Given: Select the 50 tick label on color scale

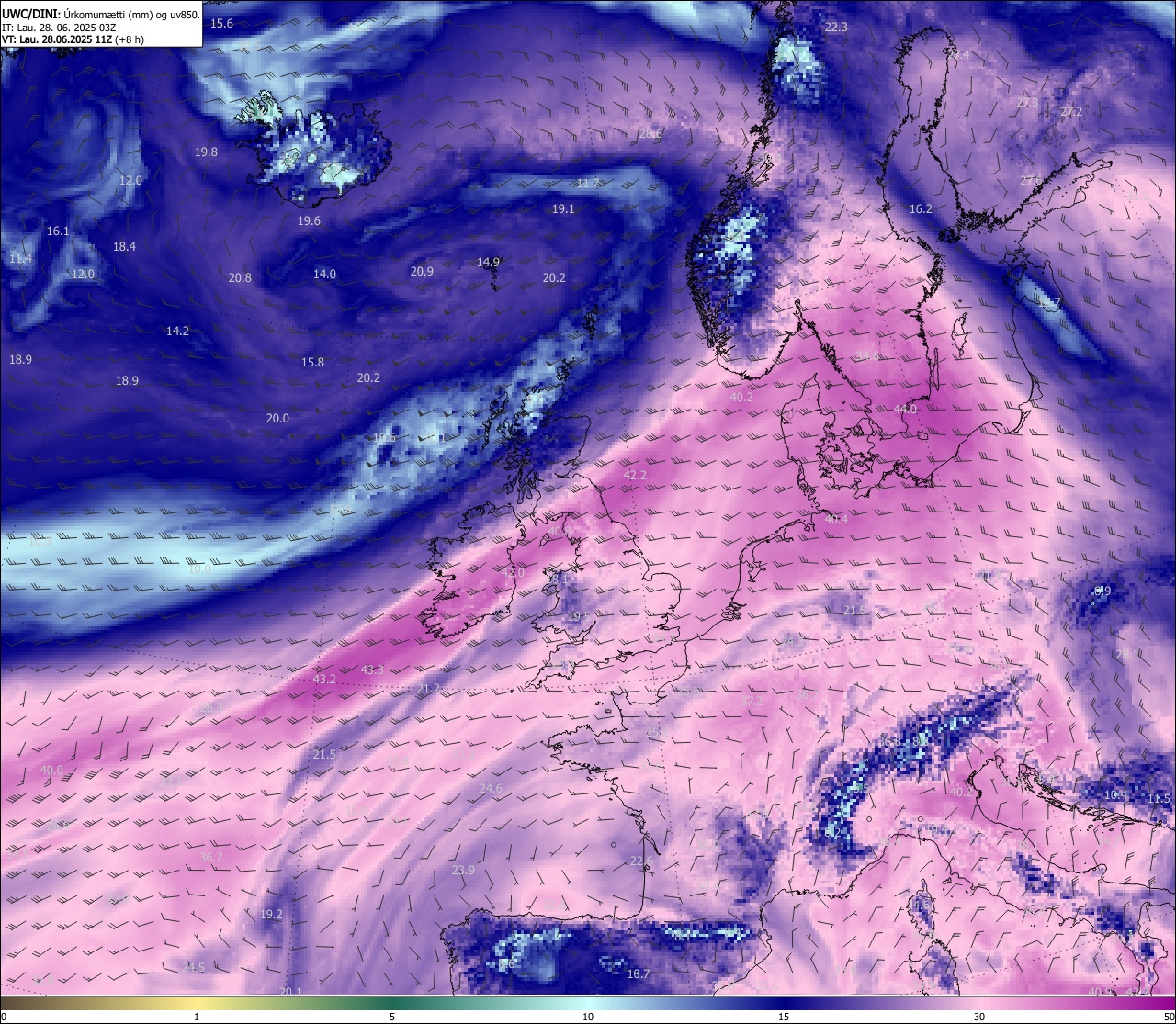Looking at the screenshot, I should (1169, 1017).
